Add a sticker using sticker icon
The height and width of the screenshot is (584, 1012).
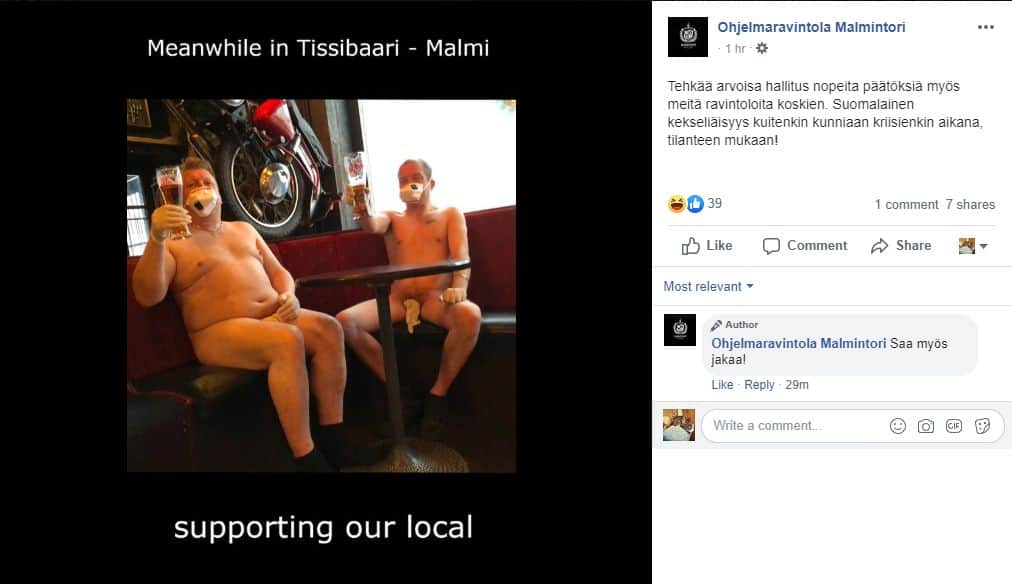[982, 426]
